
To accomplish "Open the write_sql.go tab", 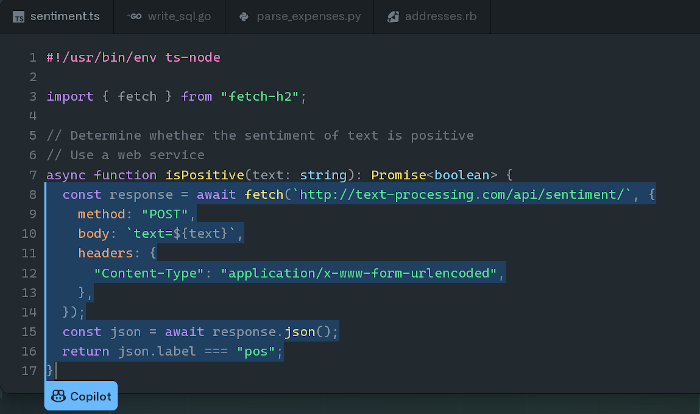I will click(169, 17).
